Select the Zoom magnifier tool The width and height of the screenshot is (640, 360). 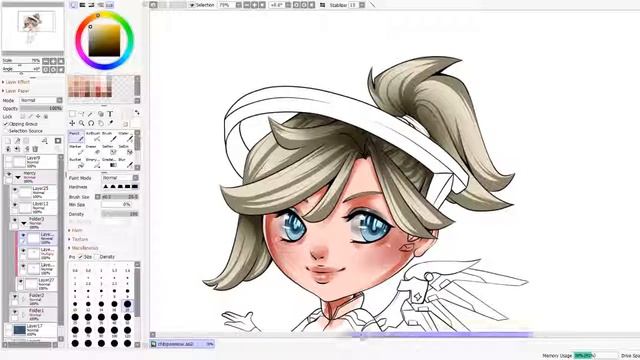(82, 123)
